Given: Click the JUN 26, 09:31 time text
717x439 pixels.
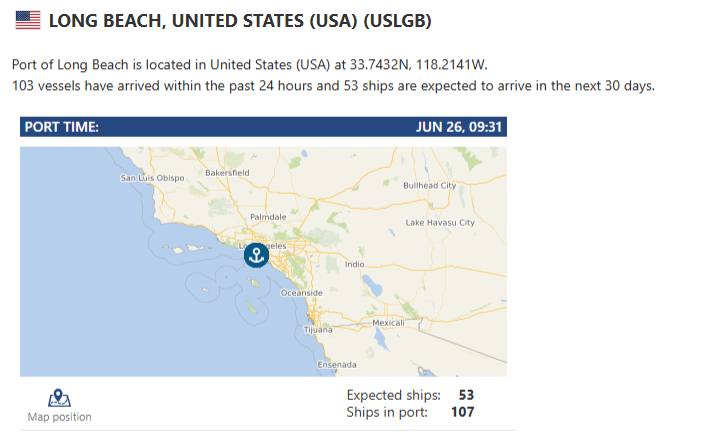Looking at the screenshot, I should (x=459, y=127).
